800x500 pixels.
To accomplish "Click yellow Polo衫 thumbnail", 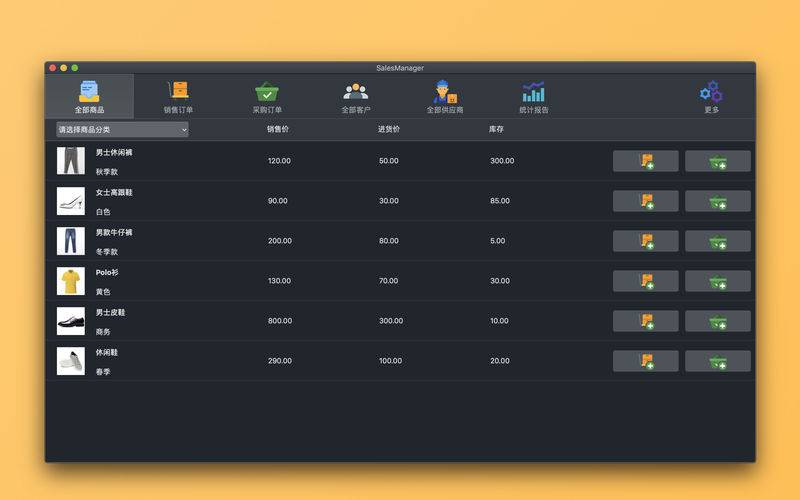I will click(x=71, y=281).
